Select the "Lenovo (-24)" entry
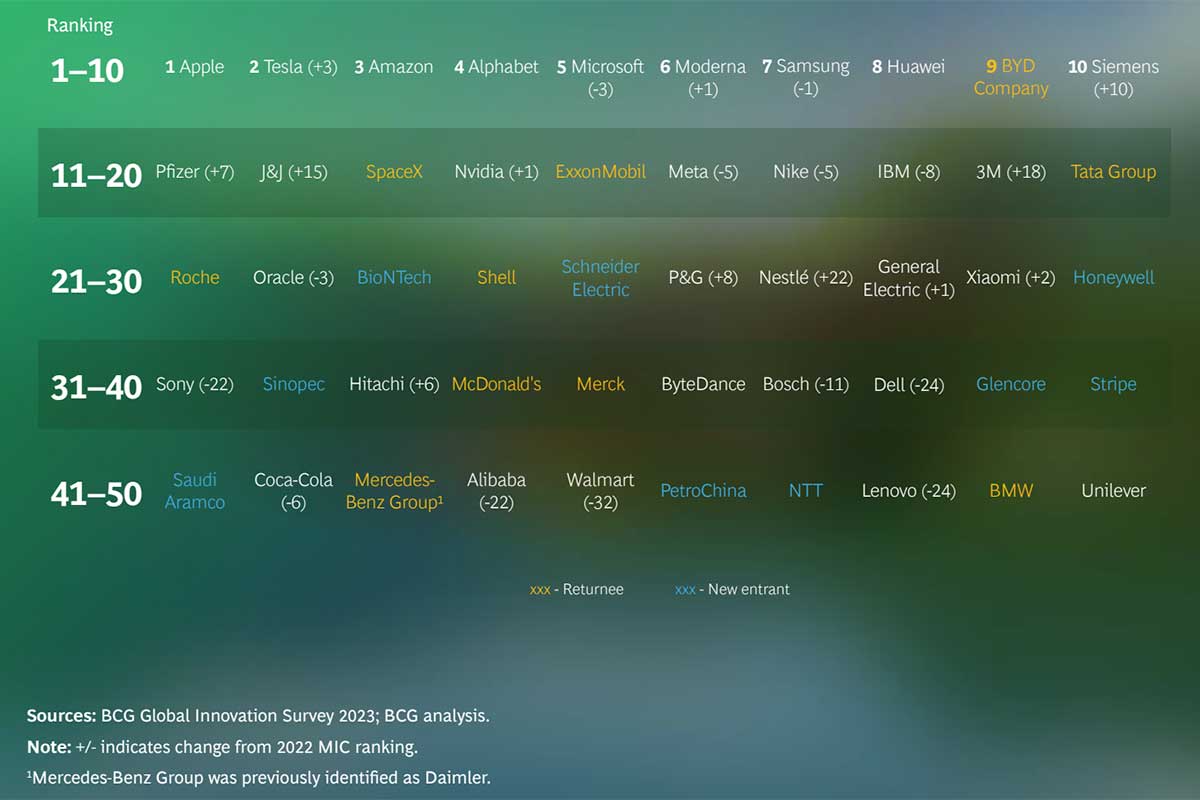Viewport: 1200px width, 800px height. (908, 491)
